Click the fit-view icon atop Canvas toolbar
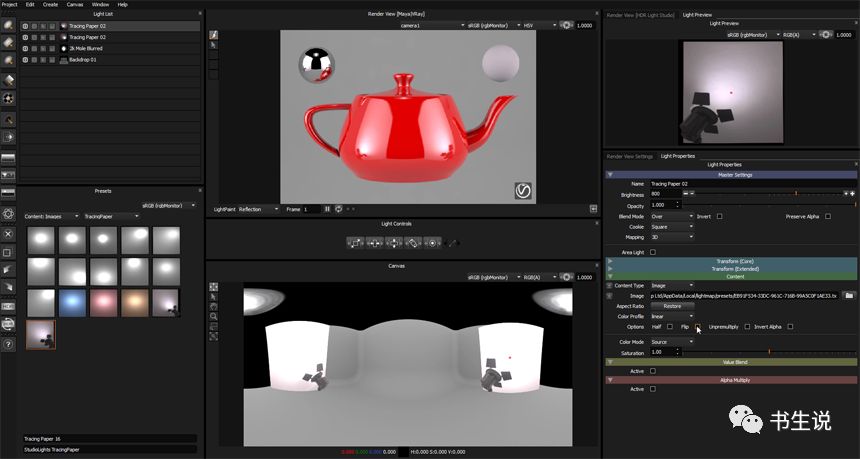This screenshot has height=459, width=860. click(x=213, y=287)
